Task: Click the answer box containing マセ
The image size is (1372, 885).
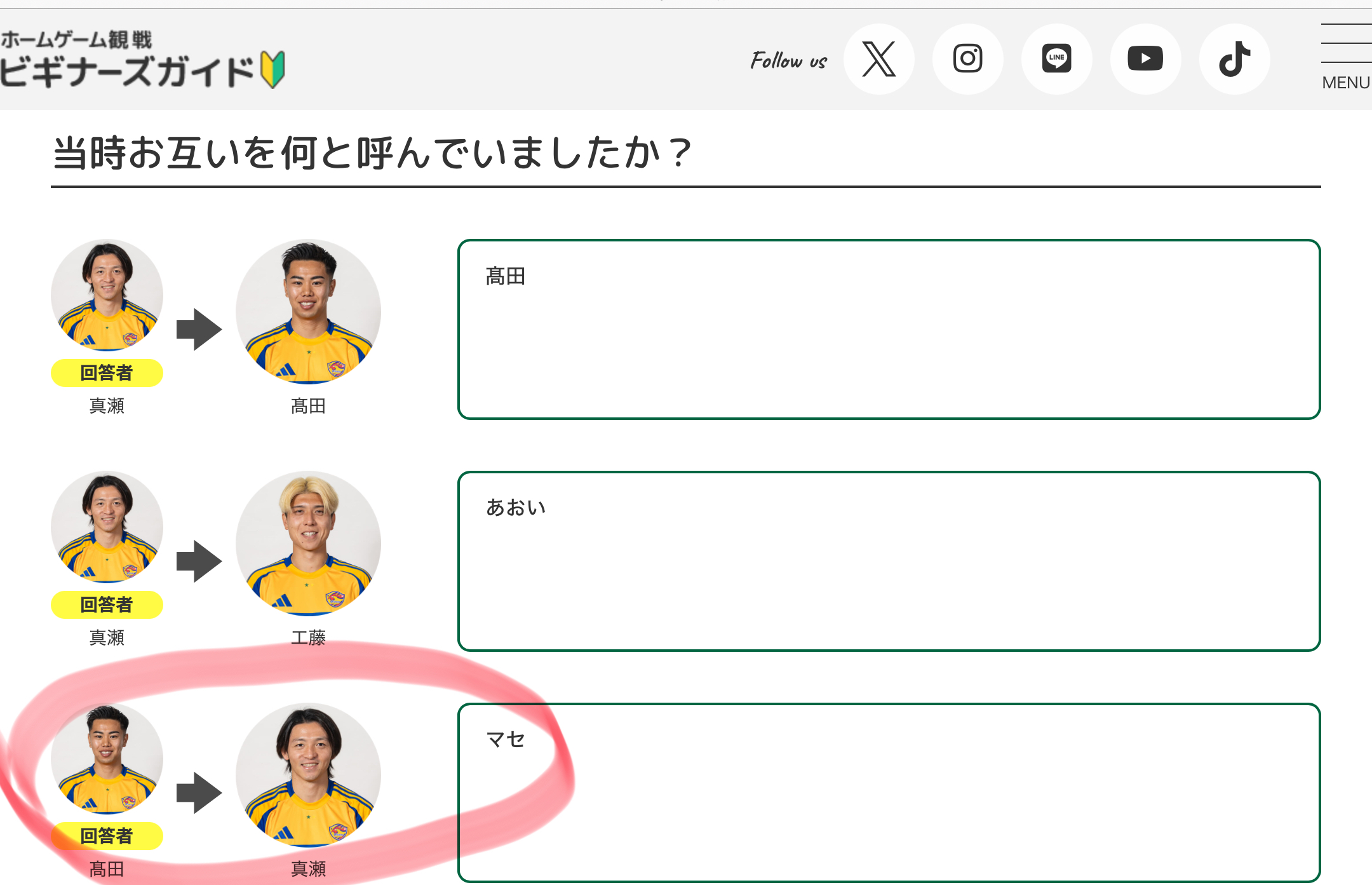Action: [x=889, y=793]
